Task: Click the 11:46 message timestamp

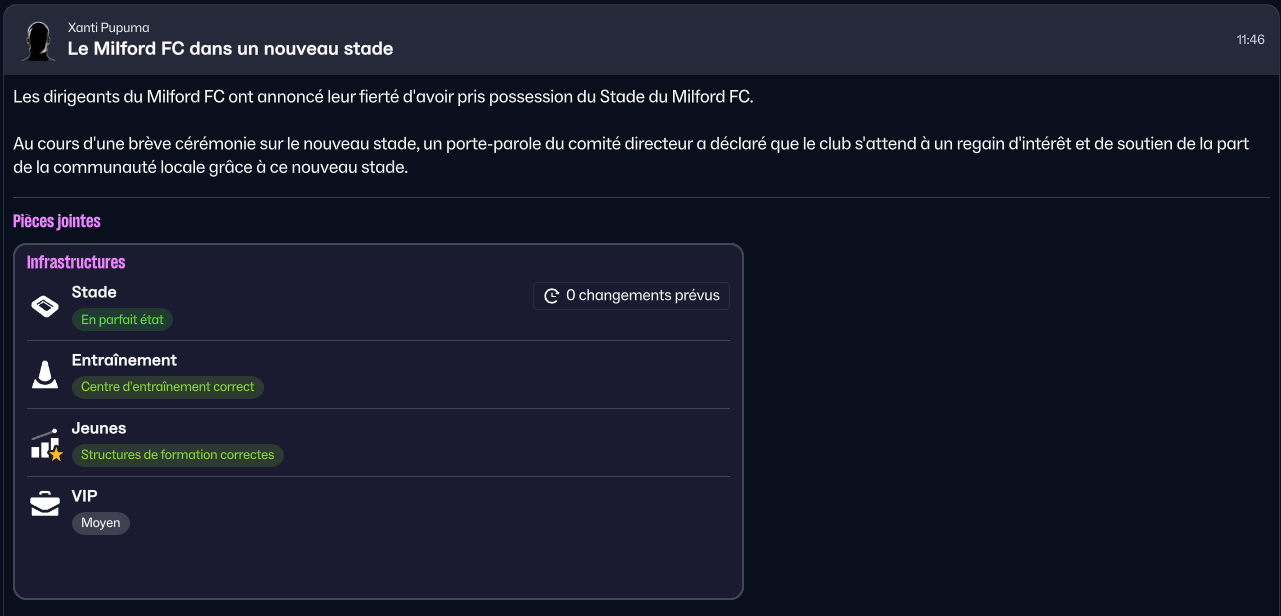Action: point(1250,40)
